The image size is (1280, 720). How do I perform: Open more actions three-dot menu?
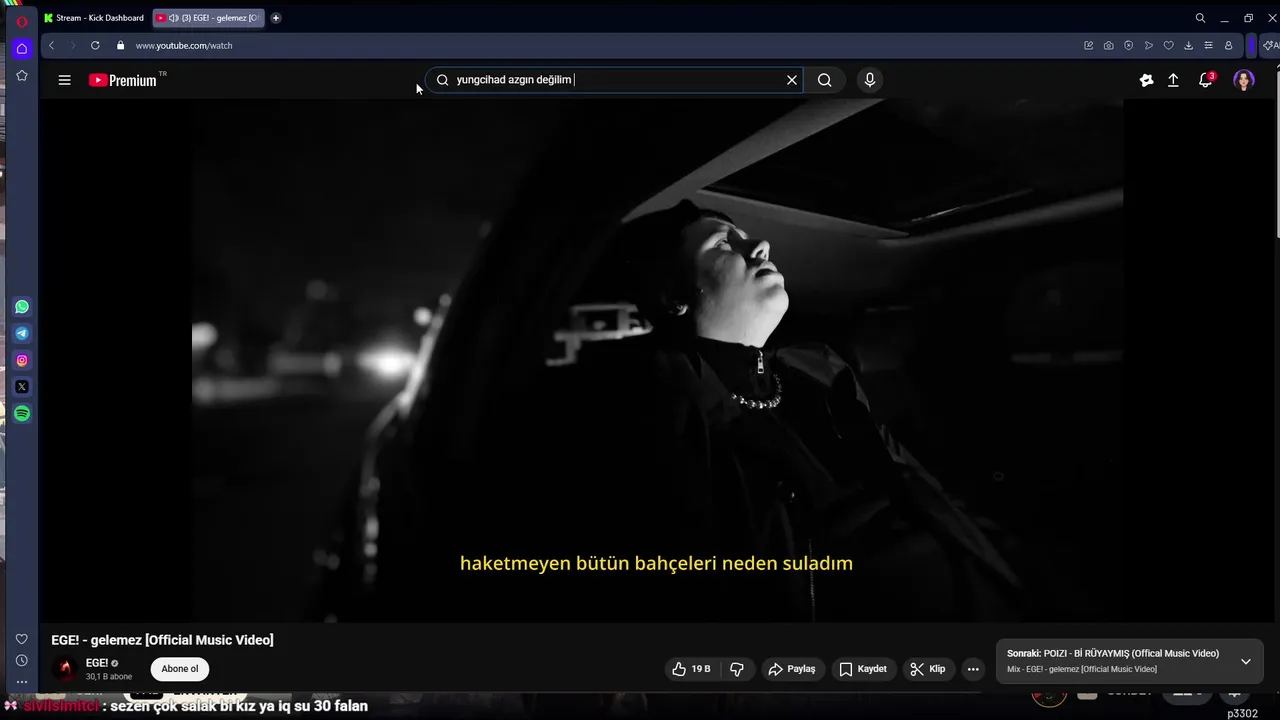(x=973, y=669)
